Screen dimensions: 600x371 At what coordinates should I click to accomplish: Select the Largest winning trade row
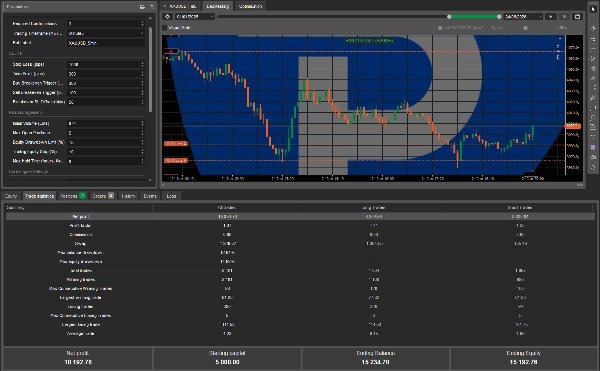[x=300, y=298]
